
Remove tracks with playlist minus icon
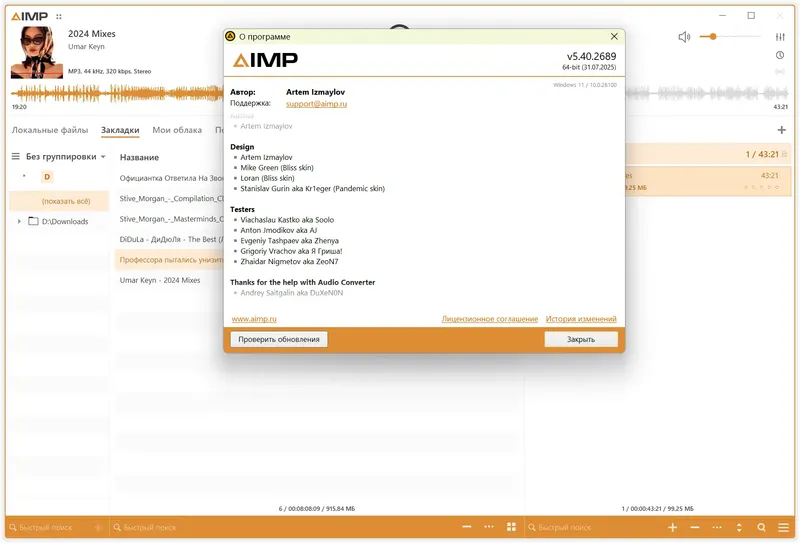click(695, 527)
